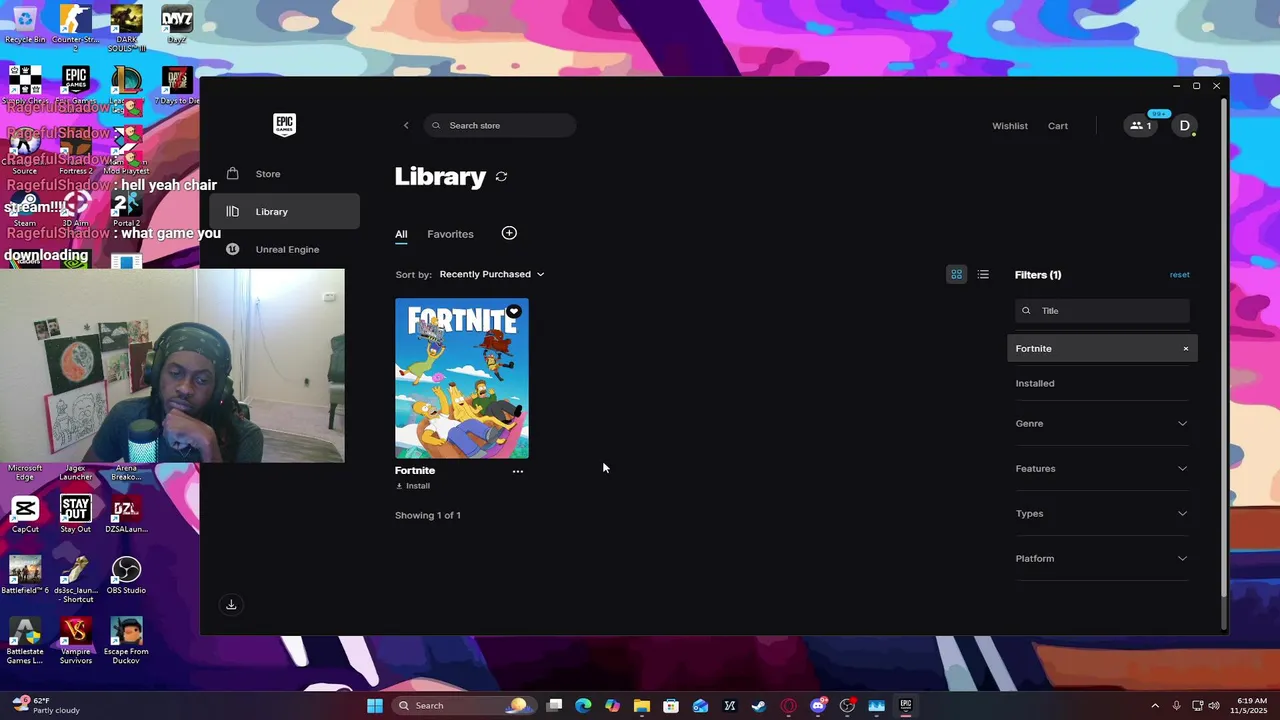
Task: Open the Counter-Strike 2 desktop shortcut
Action: [76, 28]
